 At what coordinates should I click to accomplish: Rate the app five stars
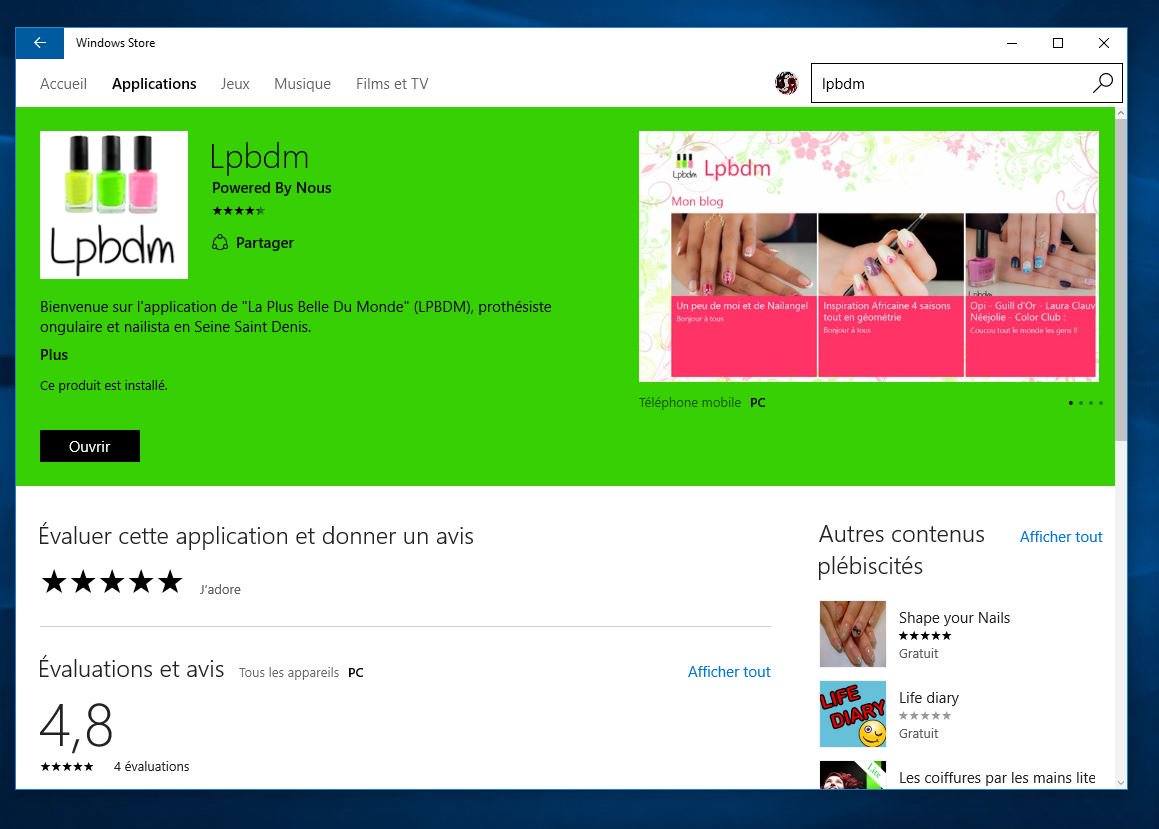click(170, 581)
